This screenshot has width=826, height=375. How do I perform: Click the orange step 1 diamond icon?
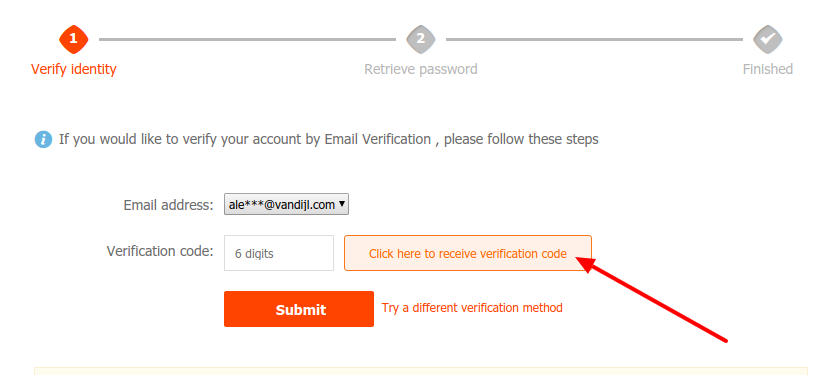tap(73, 39)
